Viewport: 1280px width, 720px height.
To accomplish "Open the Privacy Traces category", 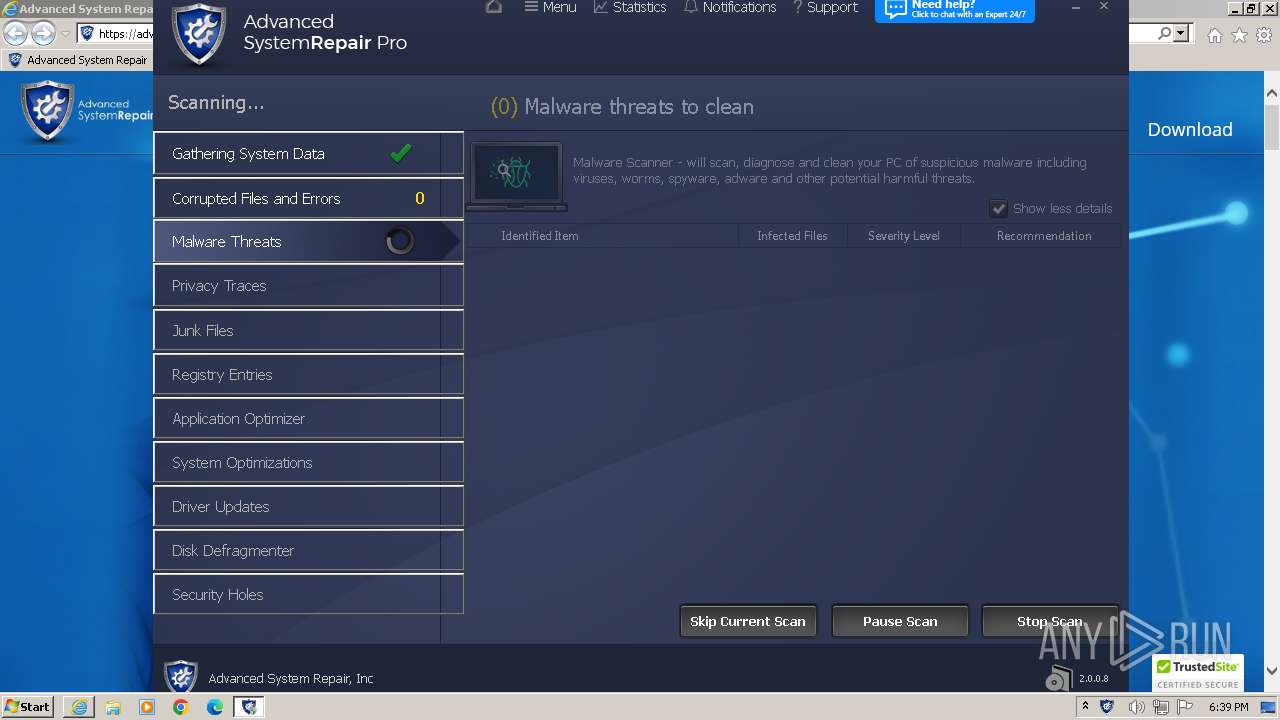I will tap(308, 286).
